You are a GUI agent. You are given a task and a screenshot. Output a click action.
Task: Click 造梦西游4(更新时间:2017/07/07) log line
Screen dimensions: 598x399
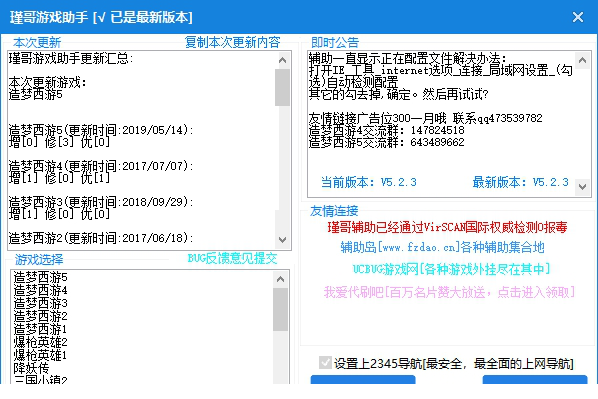101,166
